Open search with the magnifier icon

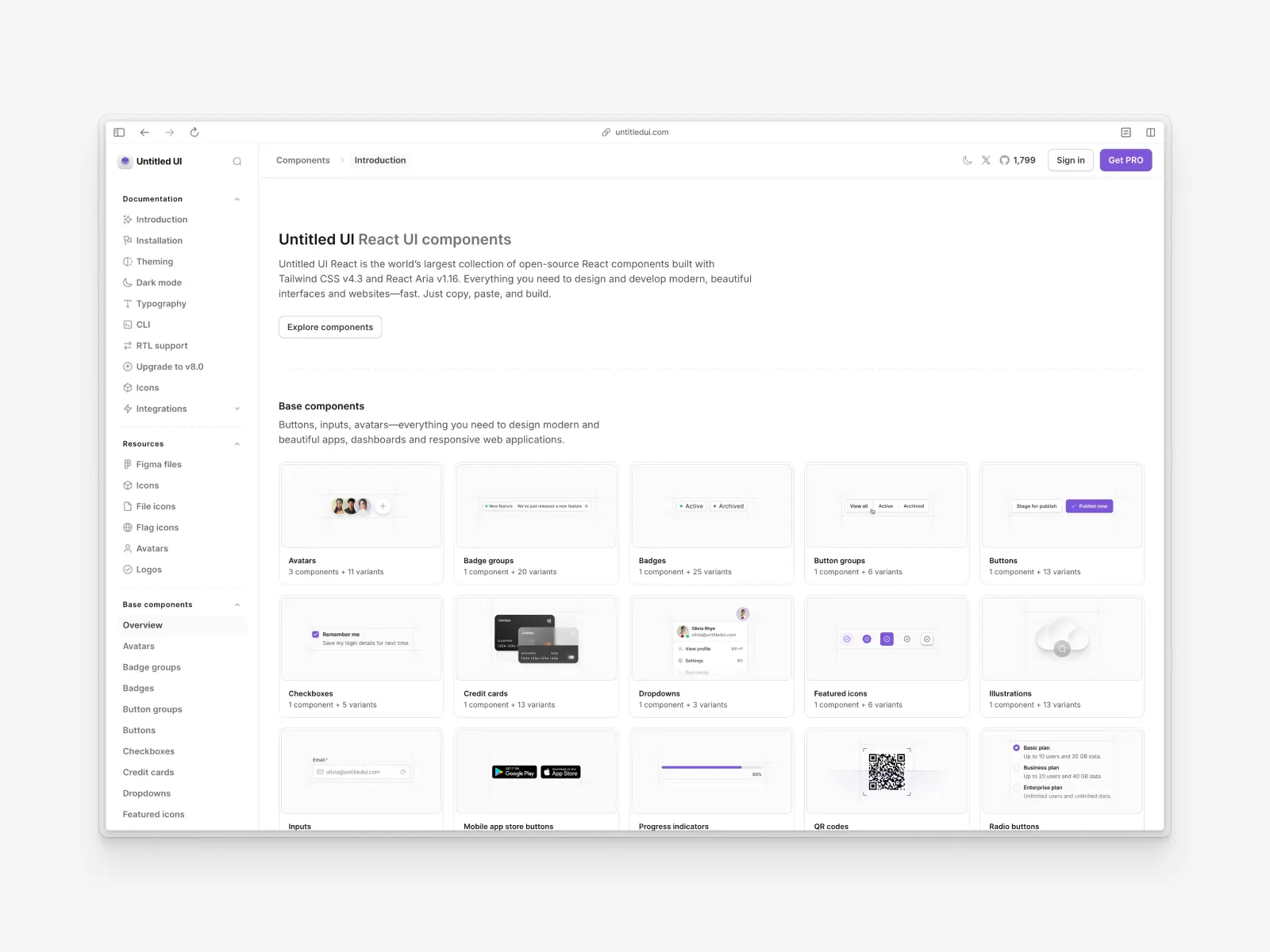pyautogui.click(x=237, y=161)
